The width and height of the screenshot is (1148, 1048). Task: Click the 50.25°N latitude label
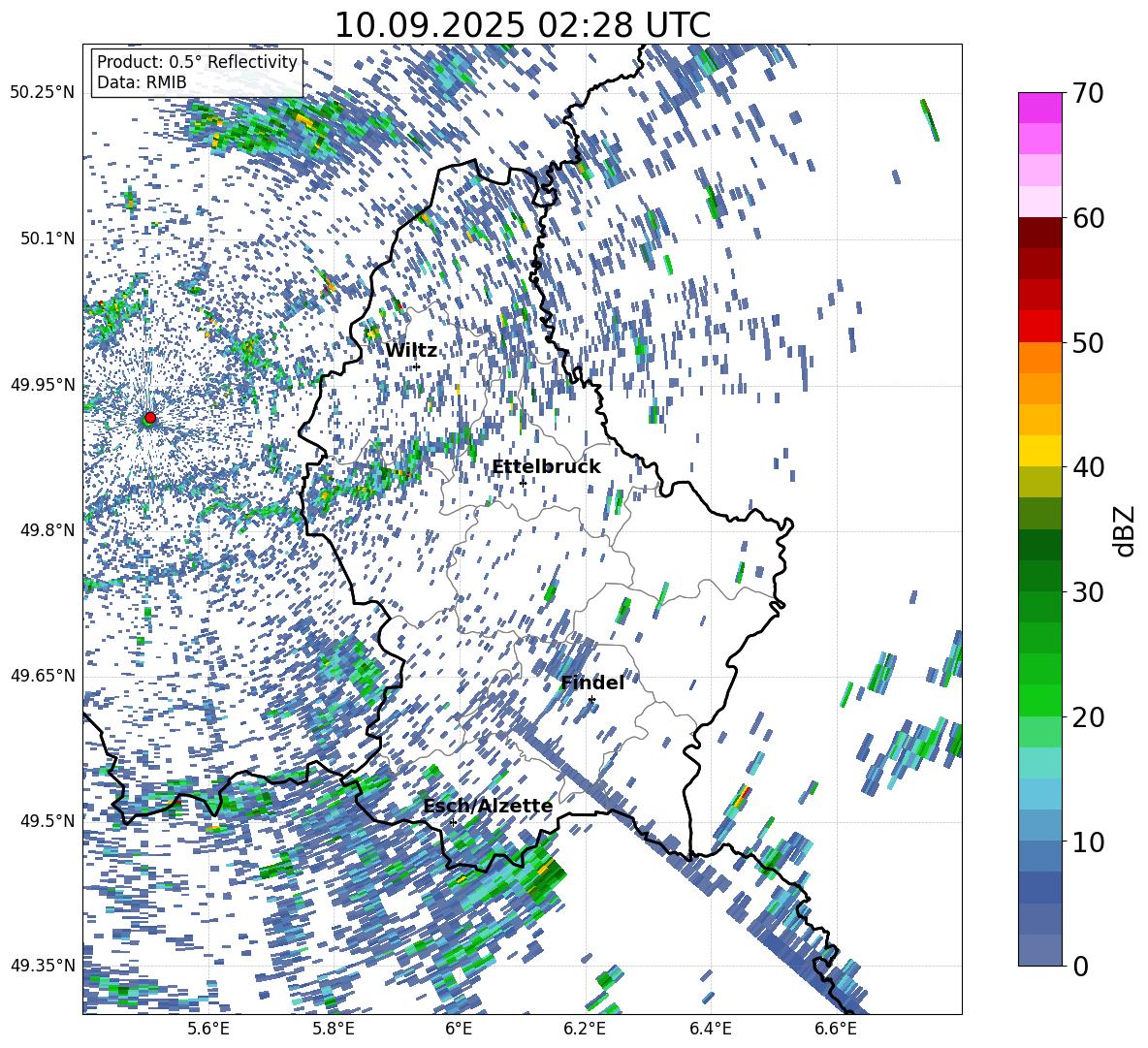pyautogui.click(x=43, y=93)
